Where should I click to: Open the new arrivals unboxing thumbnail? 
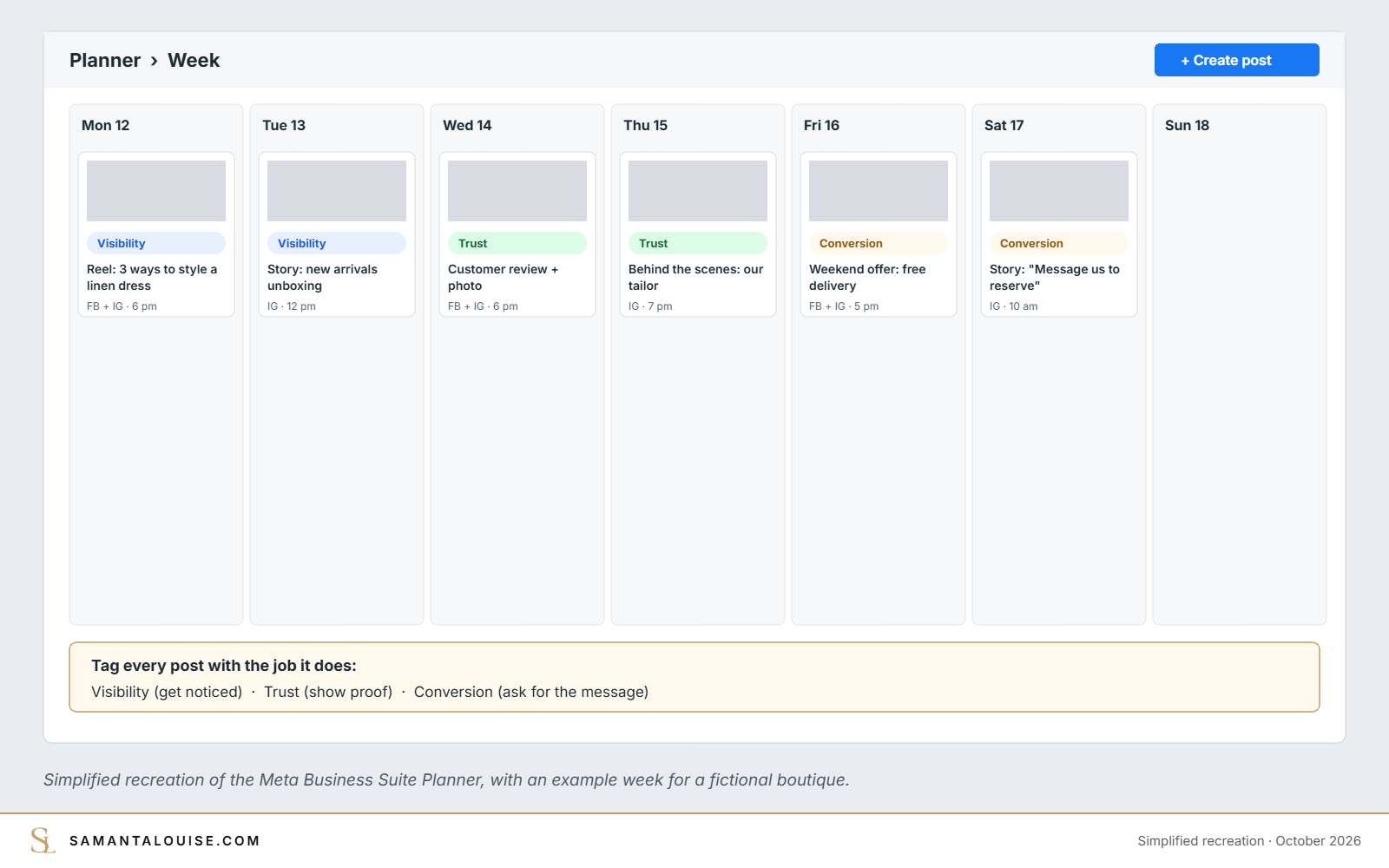pos(337,191)
